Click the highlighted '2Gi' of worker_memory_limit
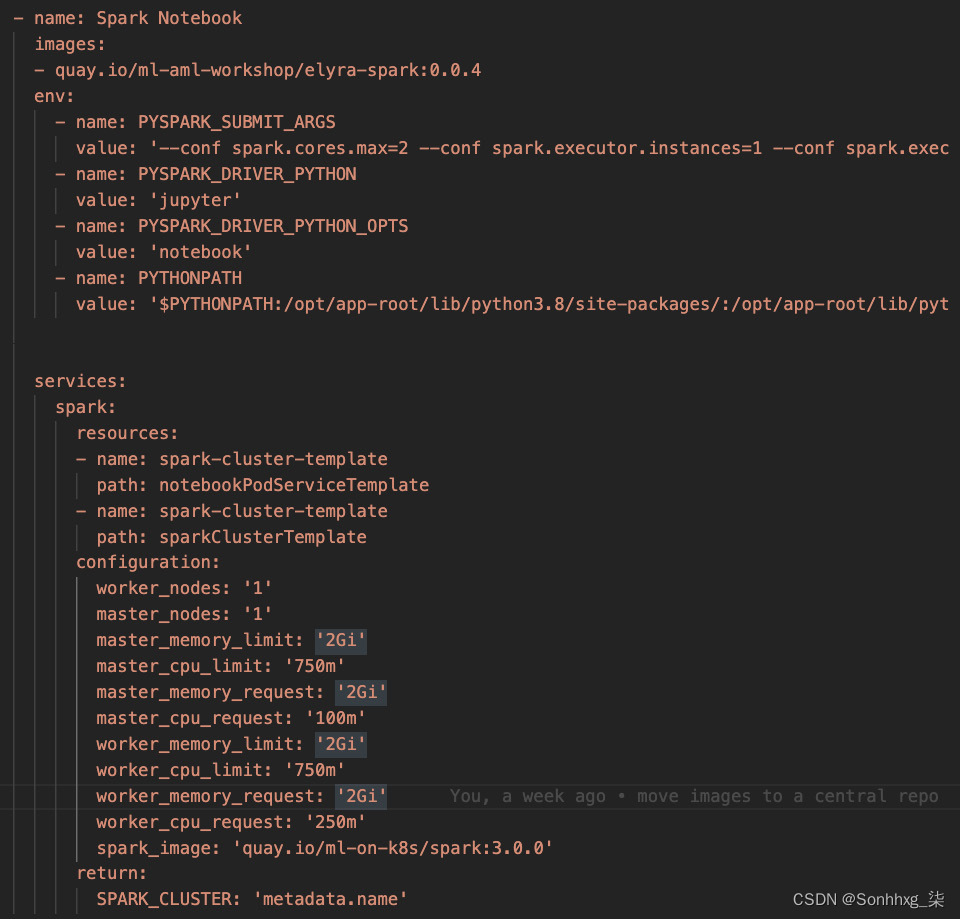 (341, 745)
